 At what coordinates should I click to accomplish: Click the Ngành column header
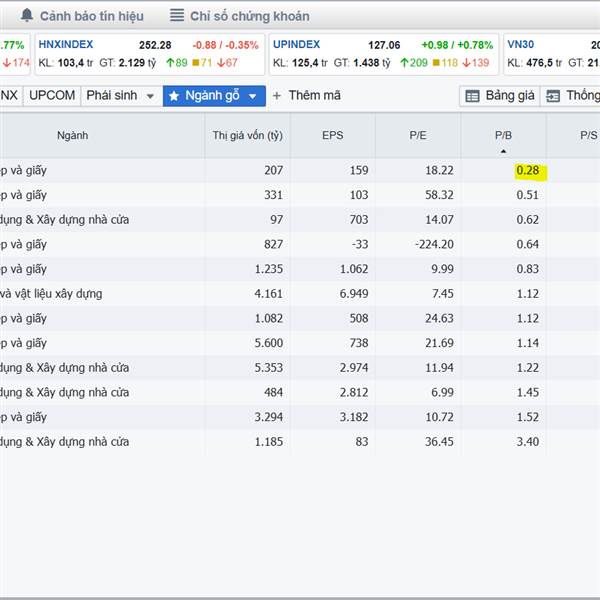tap(72, 134)
